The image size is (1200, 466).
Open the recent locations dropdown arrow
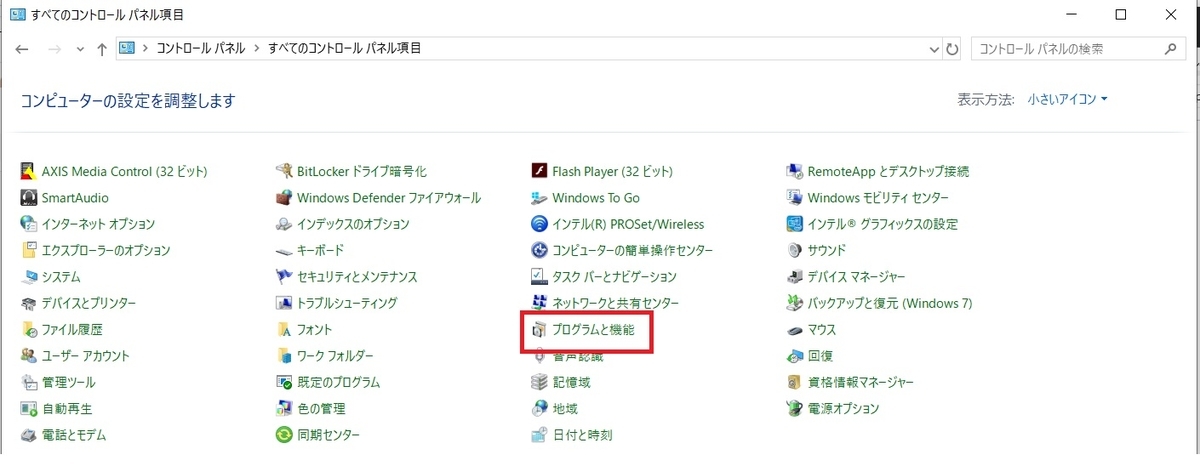pos(80,49)
